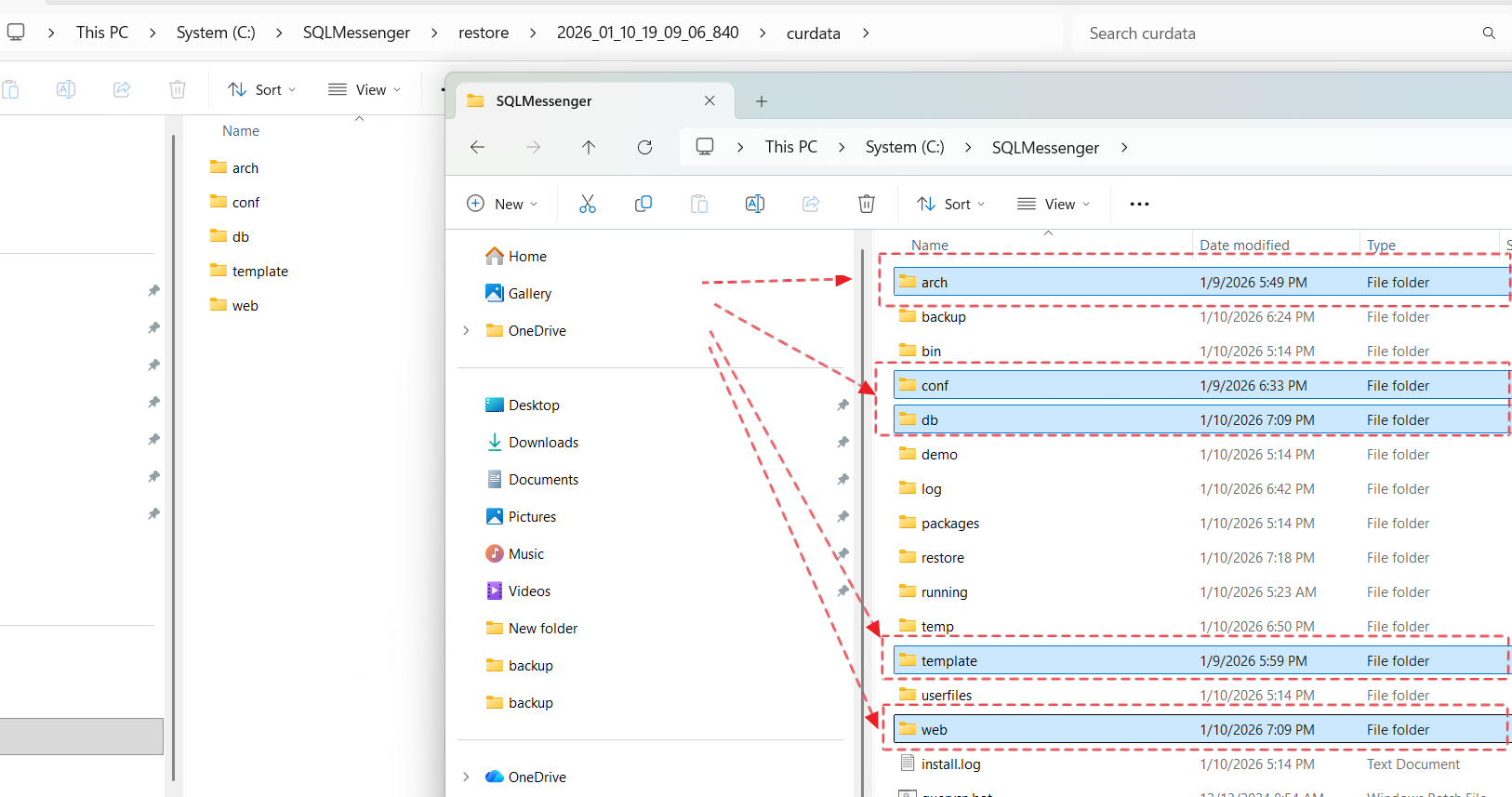Viewport: 1512px width, 797px height.
Task: Go back with the left arrow in SQLMessenger window
Action: click(x=477, y=147)
